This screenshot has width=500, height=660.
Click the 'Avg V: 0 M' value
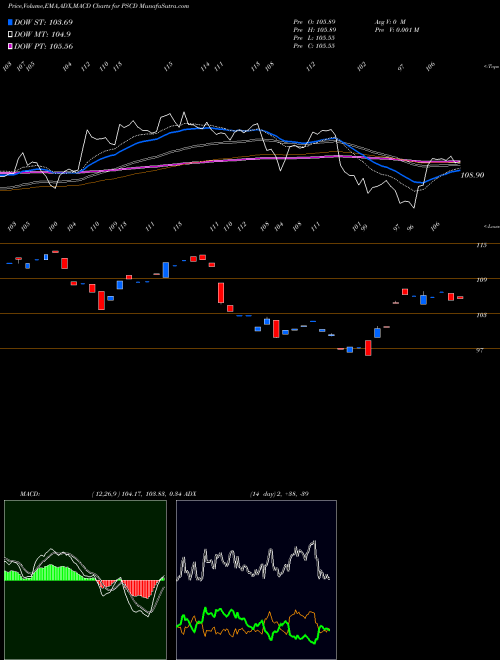[389, 21]
